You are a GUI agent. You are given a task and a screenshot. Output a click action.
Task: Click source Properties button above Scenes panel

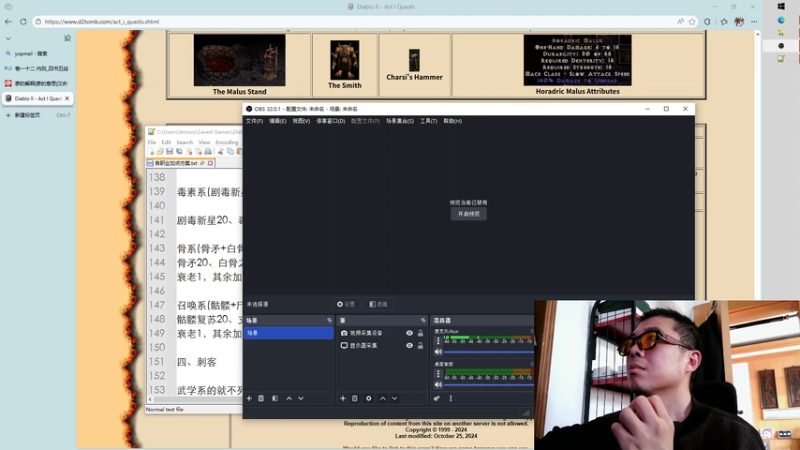346,304
